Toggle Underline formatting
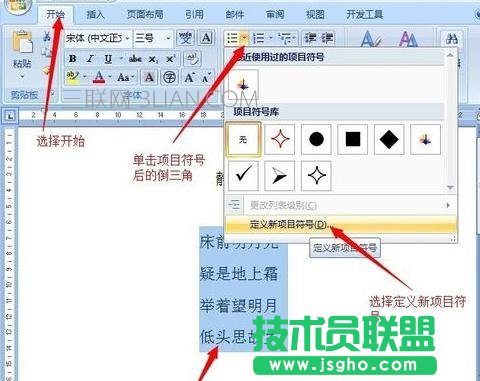 coord(108,59)
